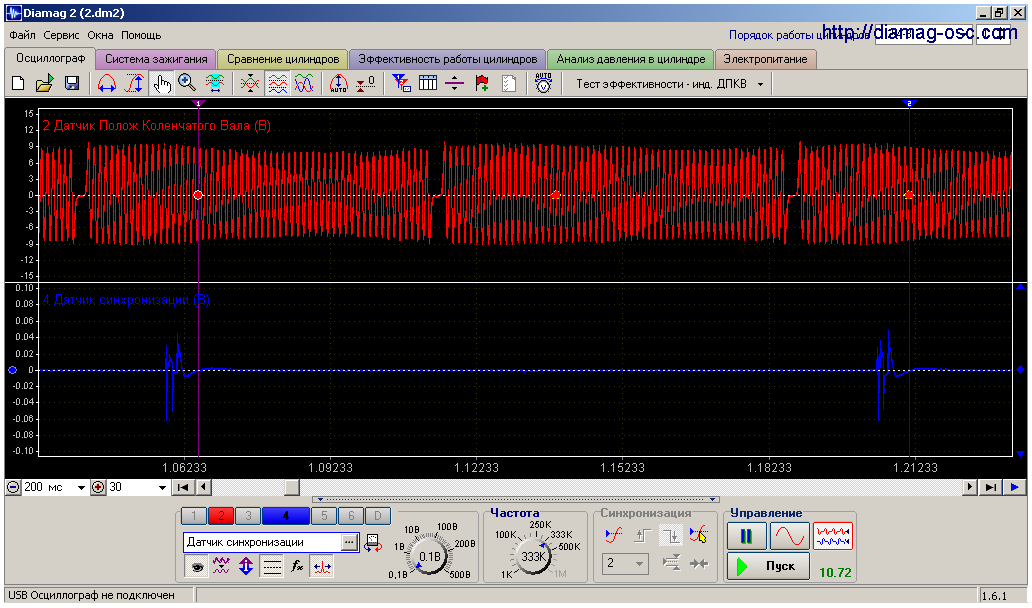1032x608 pixels.
Task: Click the horizontal measurement arc tool
Action: pyautogui.click(x=107, y=84)
